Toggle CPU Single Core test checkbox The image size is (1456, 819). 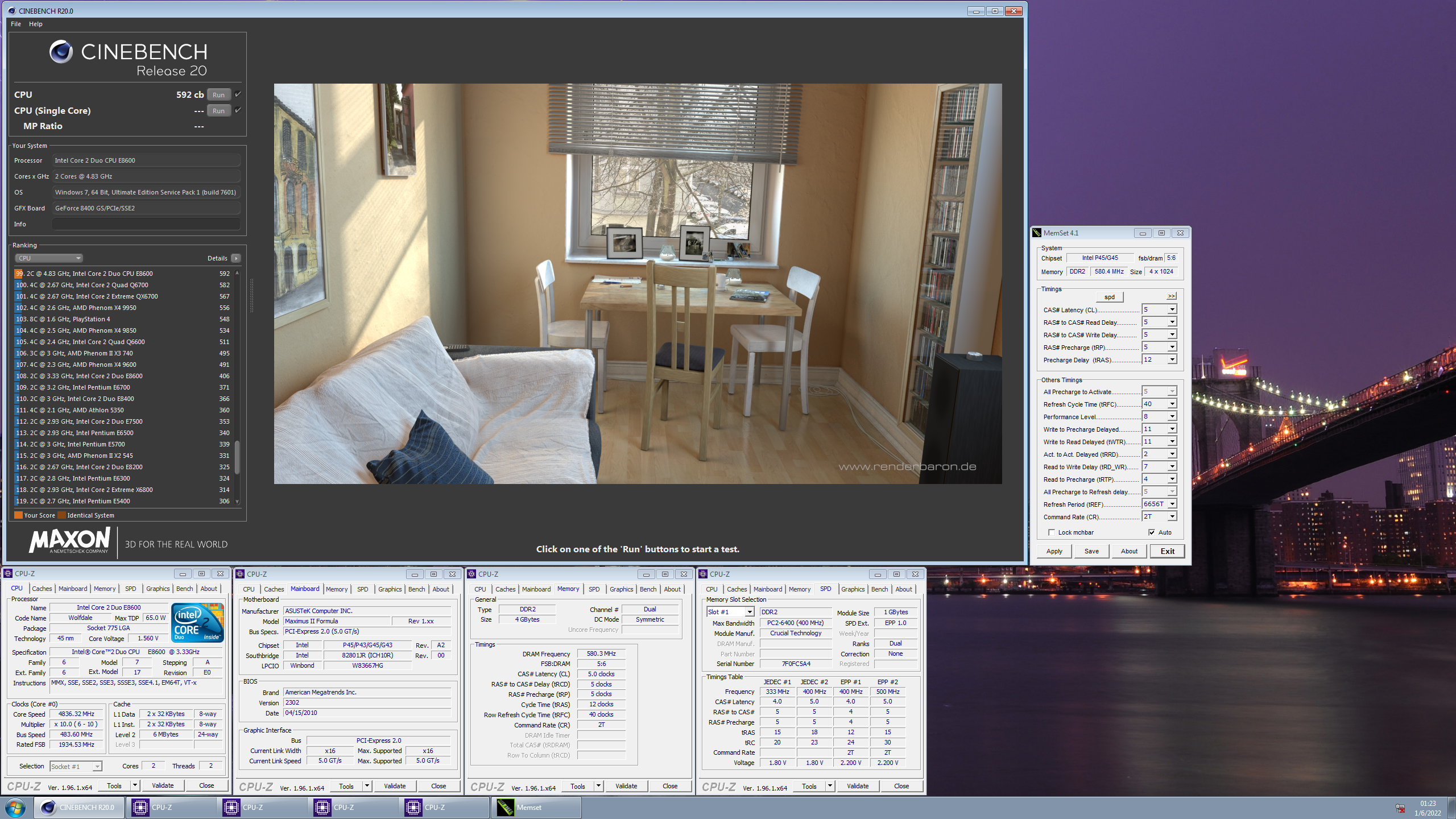point(238,110)
